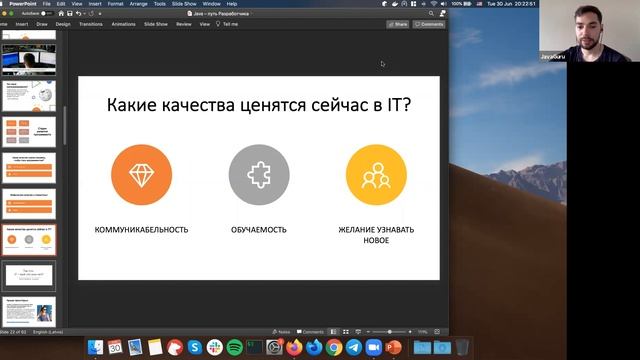The image size is (640, 360).
Task: Open the Arrange menu in menu bar
Action: coord(138,4)
